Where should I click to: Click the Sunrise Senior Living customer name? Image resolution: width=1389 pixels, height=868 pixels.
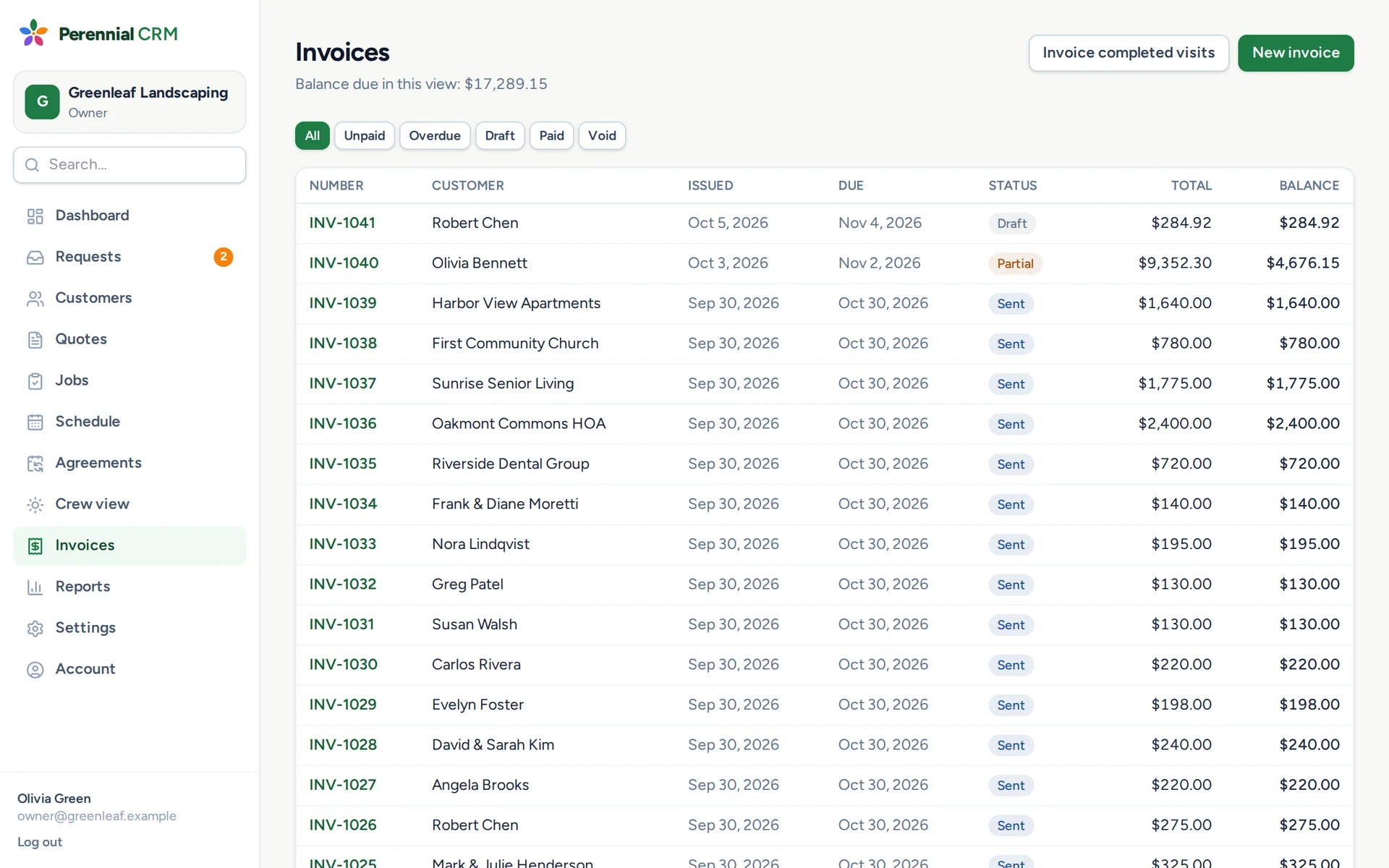[x=503, y=383]
